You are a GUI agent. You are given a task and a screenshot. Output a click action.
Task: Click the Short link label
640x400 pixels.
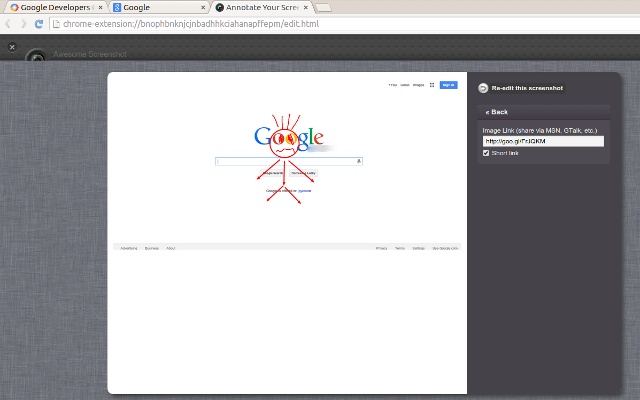(x=505, y=153)
